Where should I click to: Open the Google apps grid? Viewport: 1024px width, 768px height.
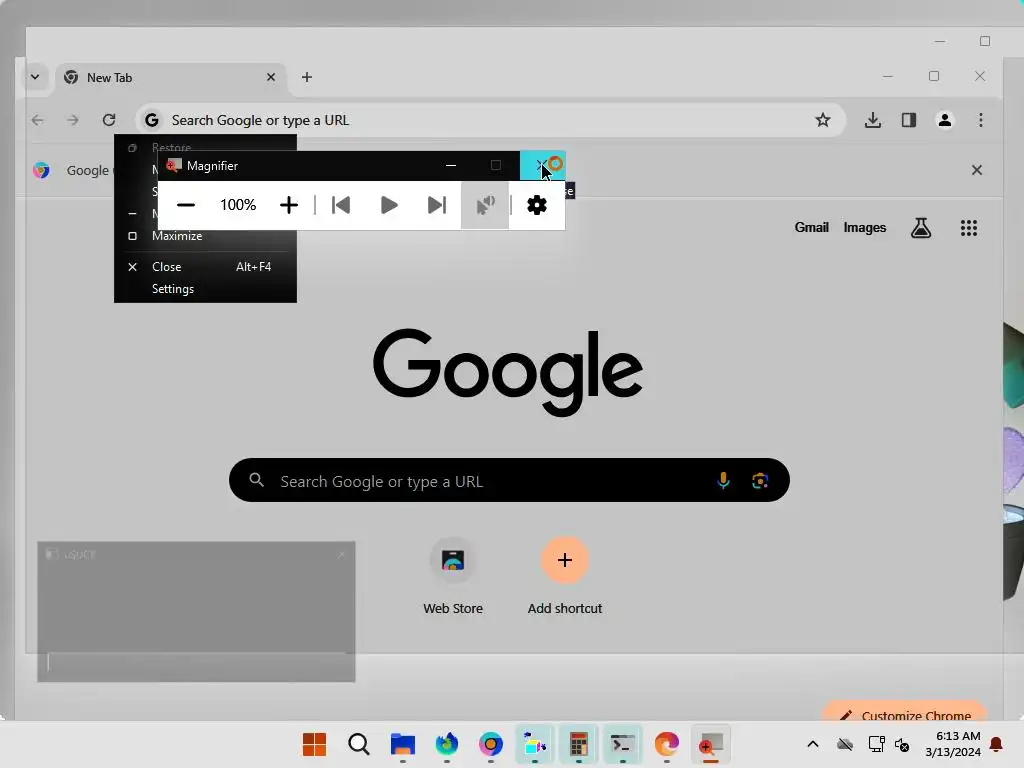[969, 228]
